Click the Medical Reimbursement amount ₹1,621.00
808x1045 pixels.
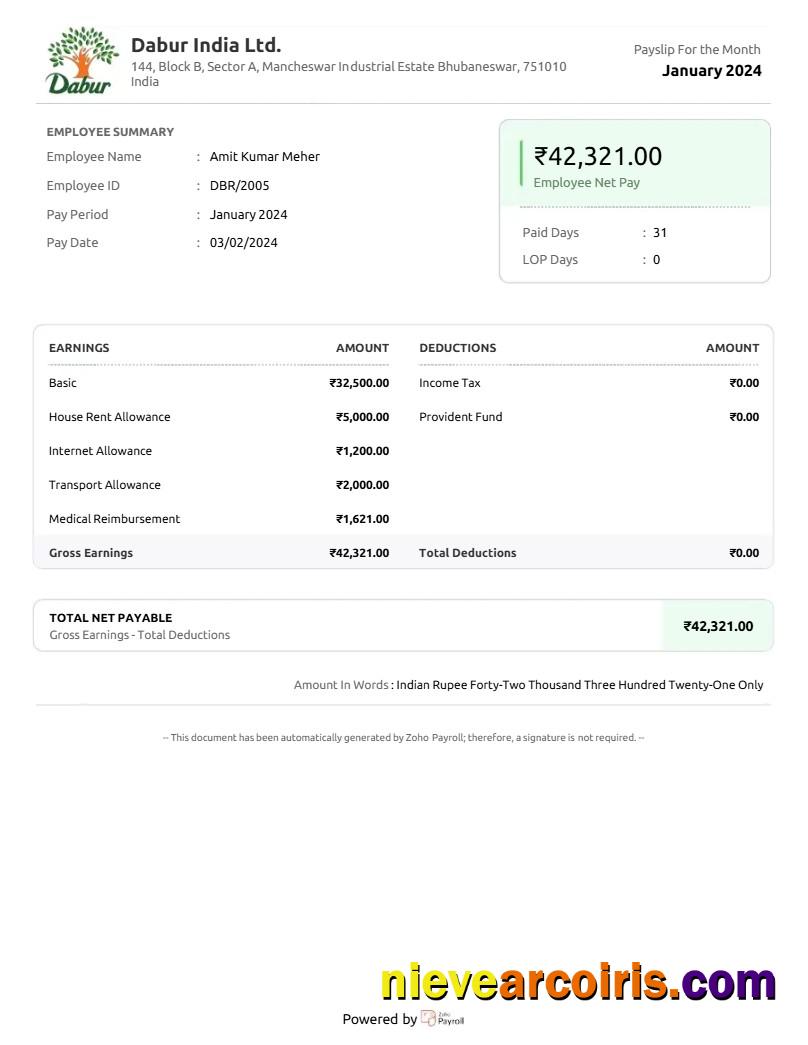point(362,519)
